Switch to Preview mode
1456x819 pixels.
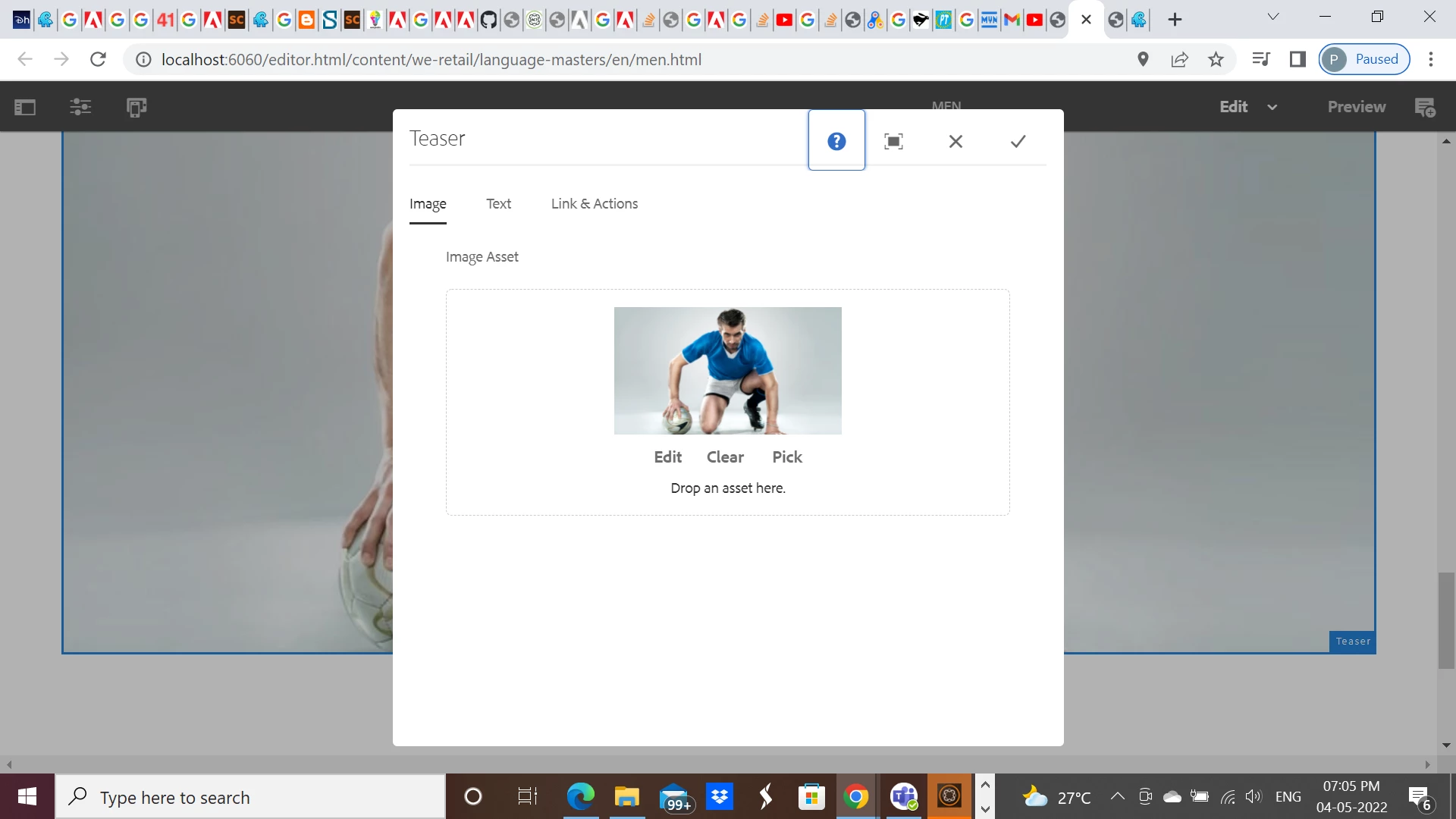tap(1356, 107)
